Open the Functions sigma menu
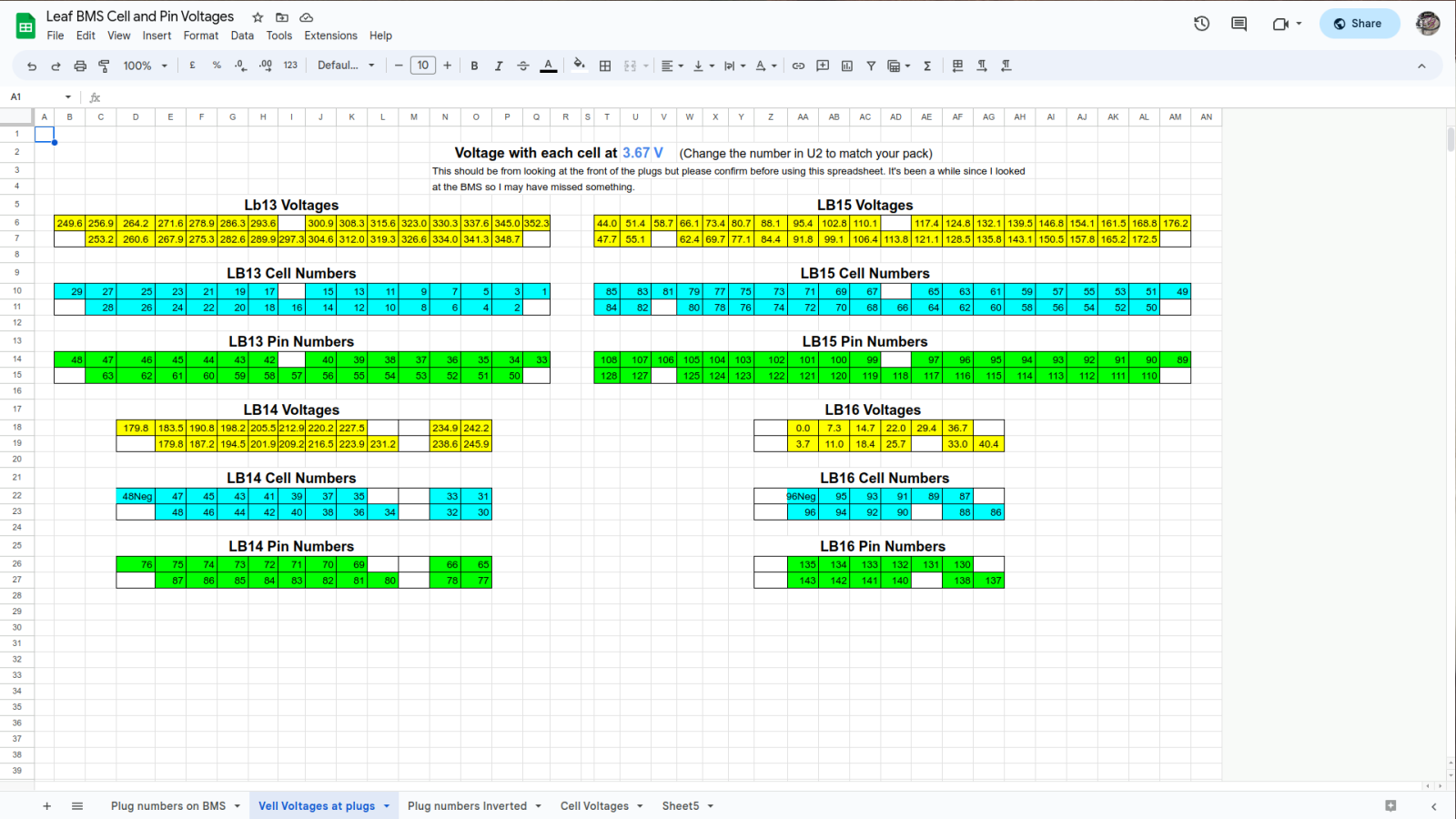 tap(927, 66)
